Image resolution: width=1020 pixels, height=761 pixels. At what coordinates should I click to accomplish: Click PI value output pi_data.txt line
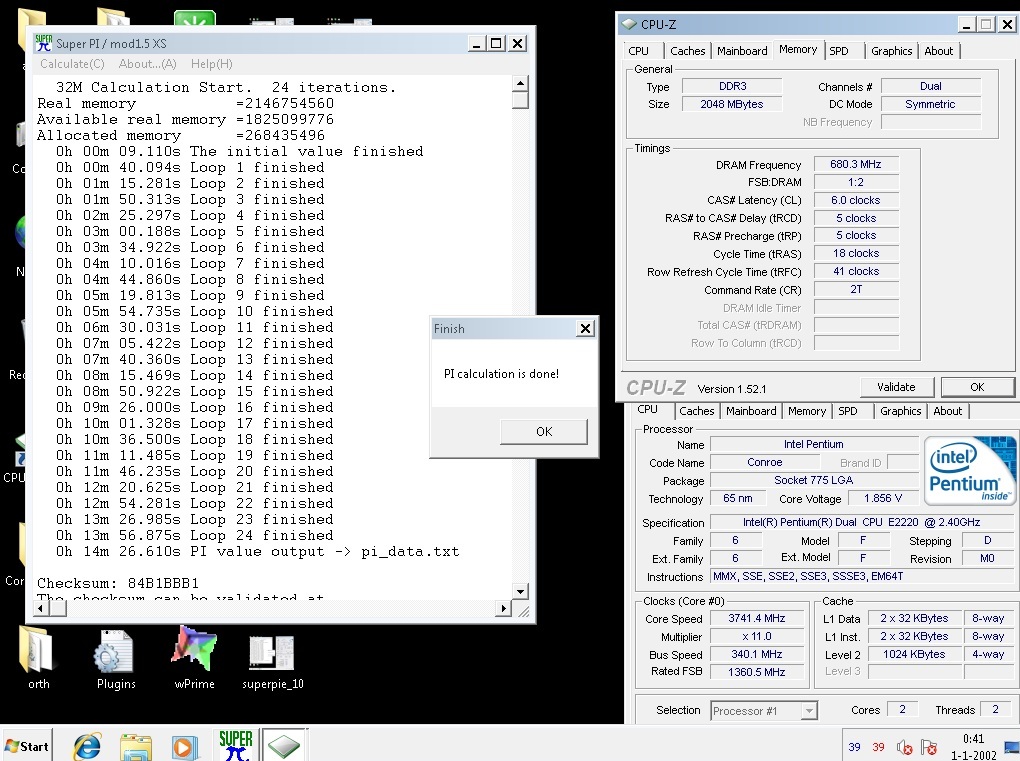click(x=258, y=552)
